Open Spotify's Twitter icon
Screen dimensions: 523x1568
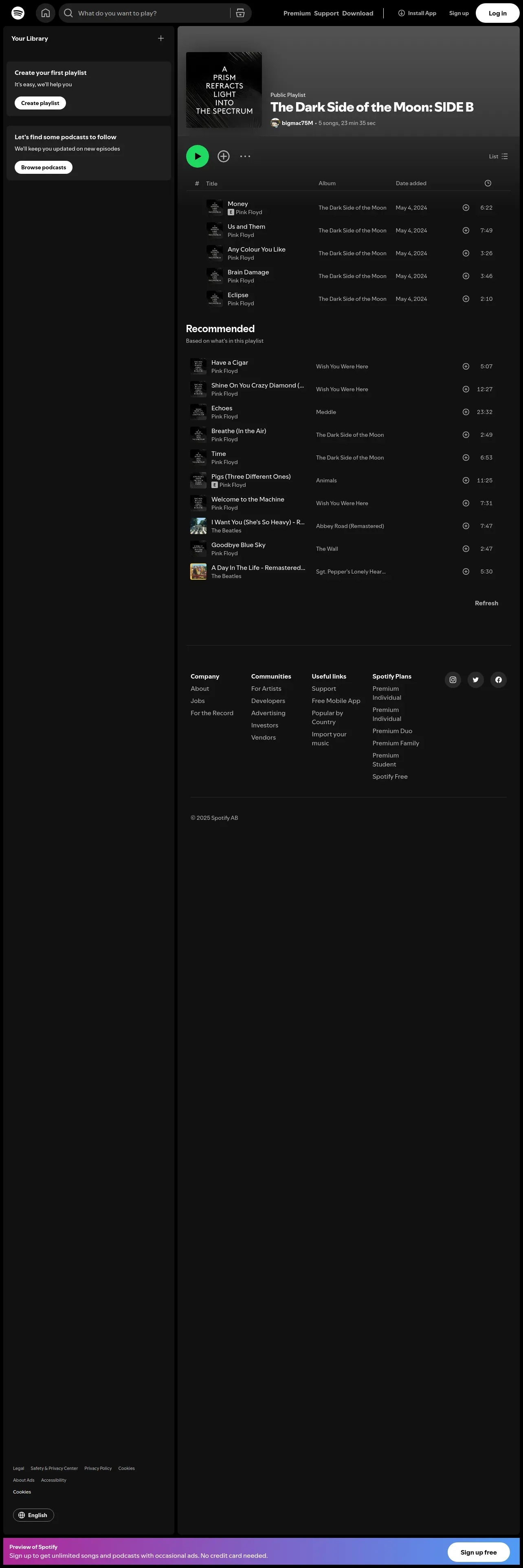pyautogui.click(x=475, y=680)
